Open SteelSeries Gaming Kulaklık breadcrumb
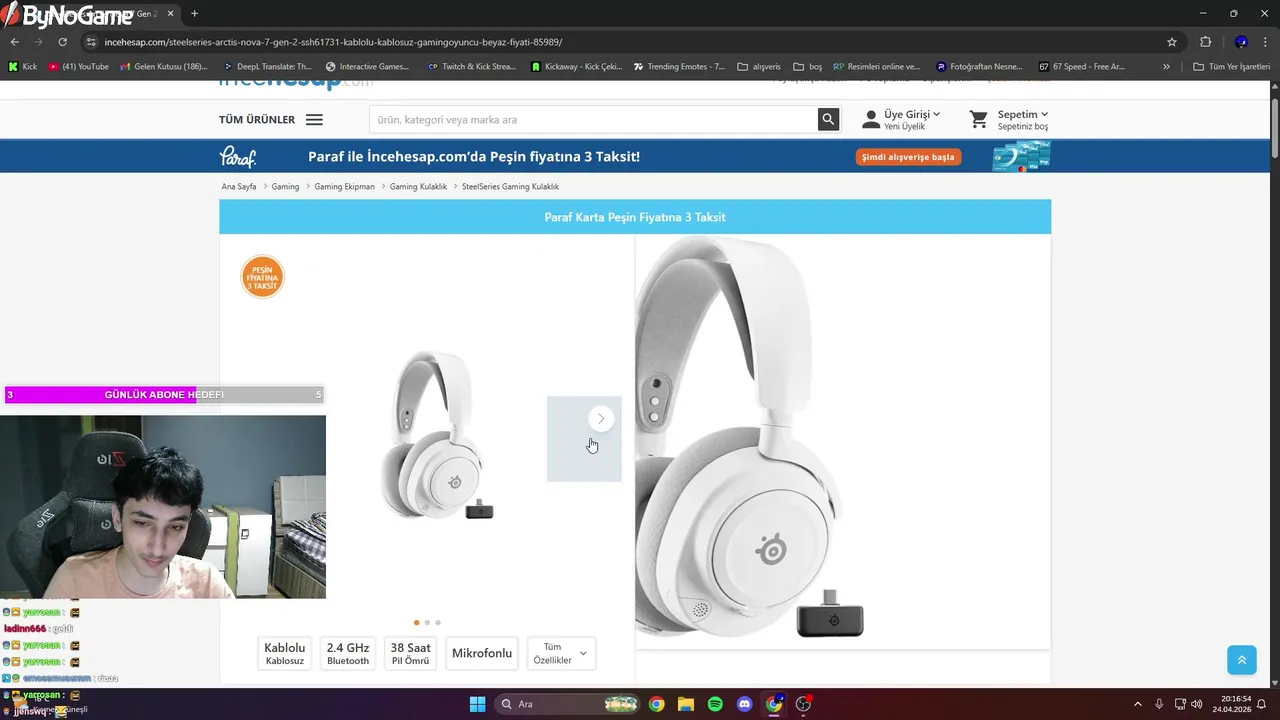This screenshot has width=1280, height=720. click(x=510, y=187)
